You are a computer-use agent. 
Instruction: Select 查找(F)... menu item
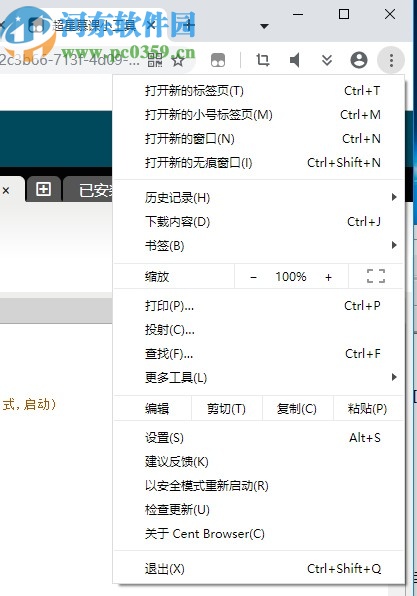point(258,353)
